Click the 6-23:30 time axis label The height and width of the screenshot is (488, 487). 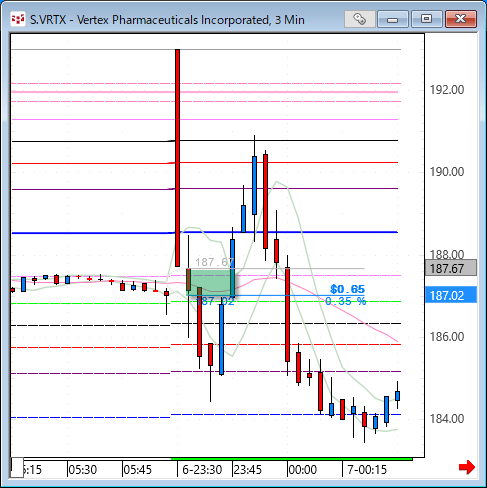pos(202,470)
